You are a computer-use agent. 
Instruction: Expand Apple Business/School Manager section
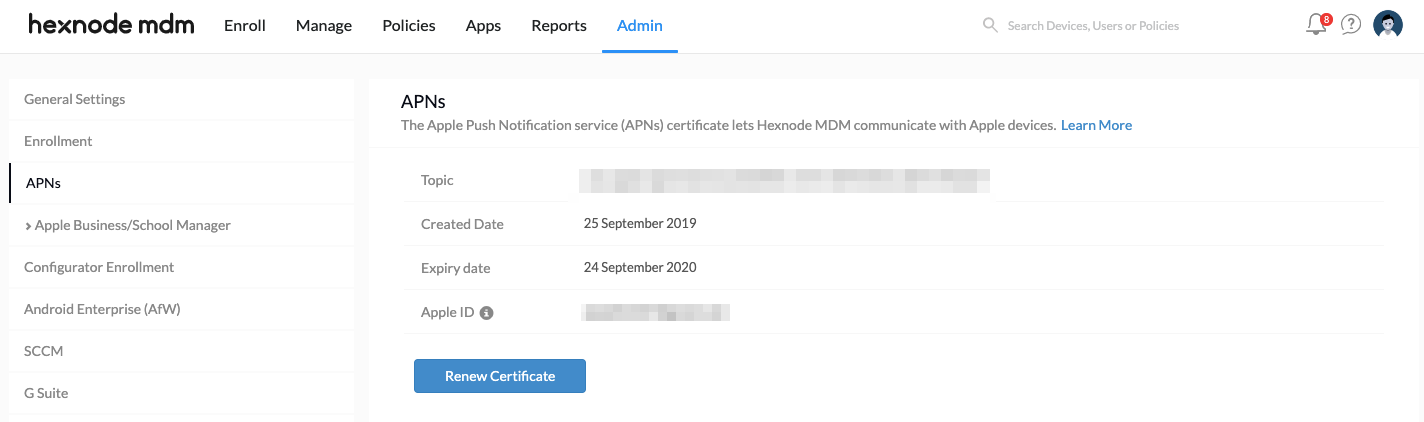point(127,225)
